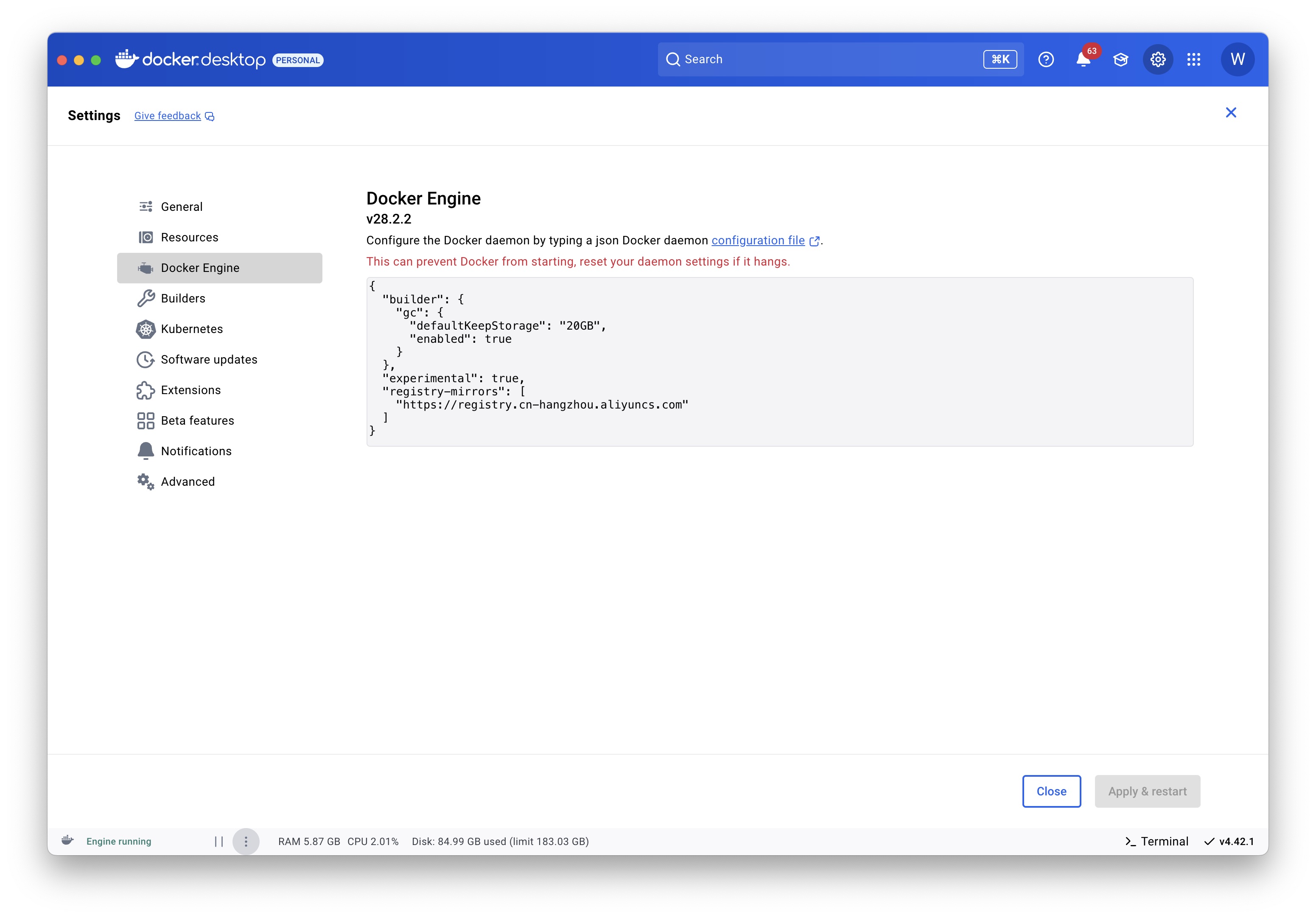Click the W user avatar

pos(1237,59)
